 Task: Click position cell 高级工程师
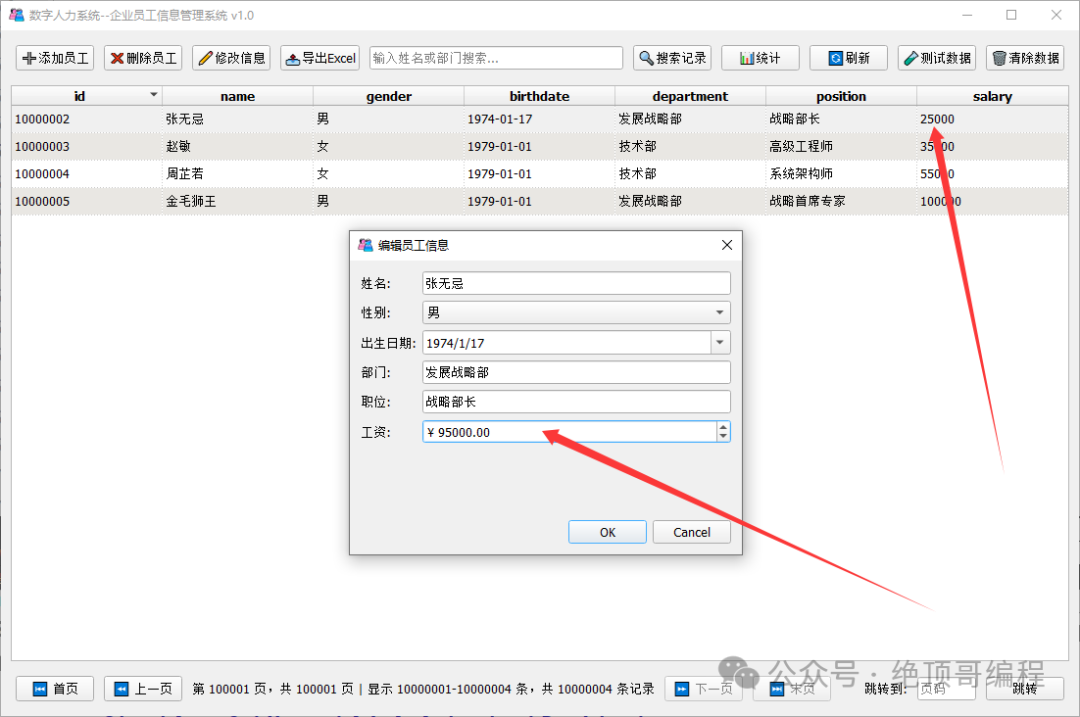click(841, 146)
